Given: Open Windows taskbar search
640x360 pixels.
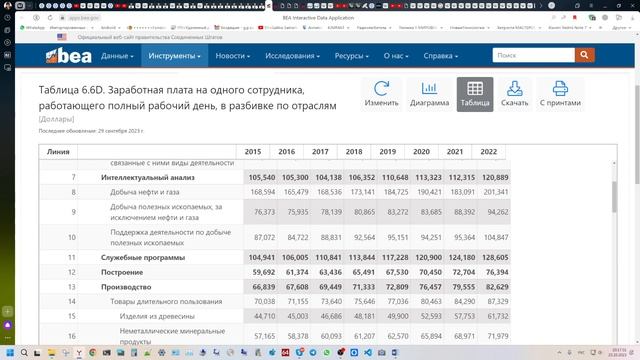Looking at the screenshot, I should click(x=24, y=353).
